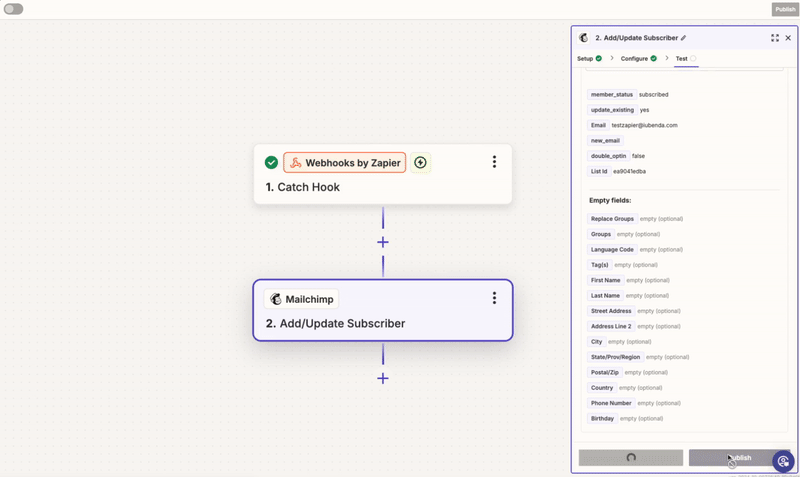Open the Test tab
The image size is (800, 477).
click(685, 59)
